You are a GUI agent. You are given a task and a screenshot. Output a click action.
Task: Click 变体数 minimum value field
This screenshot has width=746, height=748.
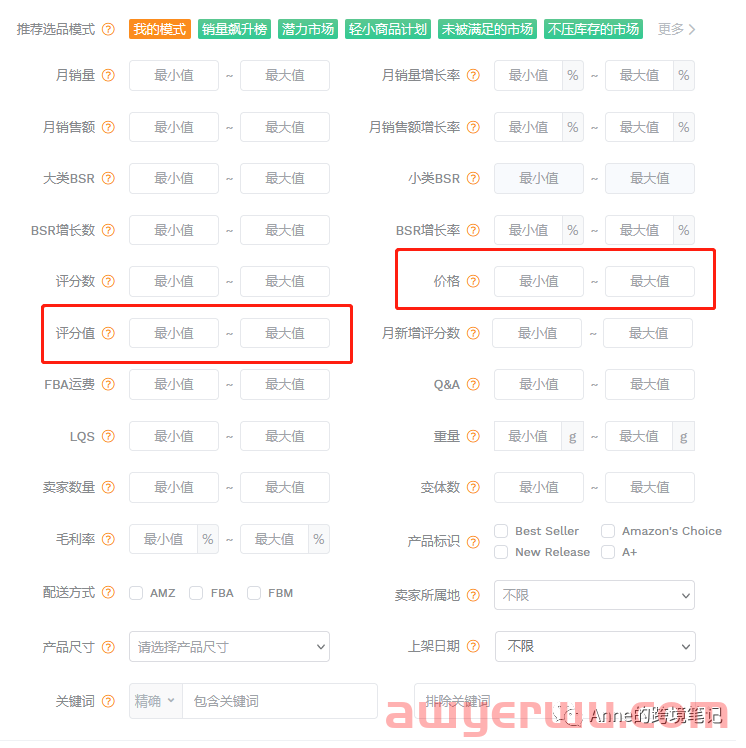click(539, 488)
